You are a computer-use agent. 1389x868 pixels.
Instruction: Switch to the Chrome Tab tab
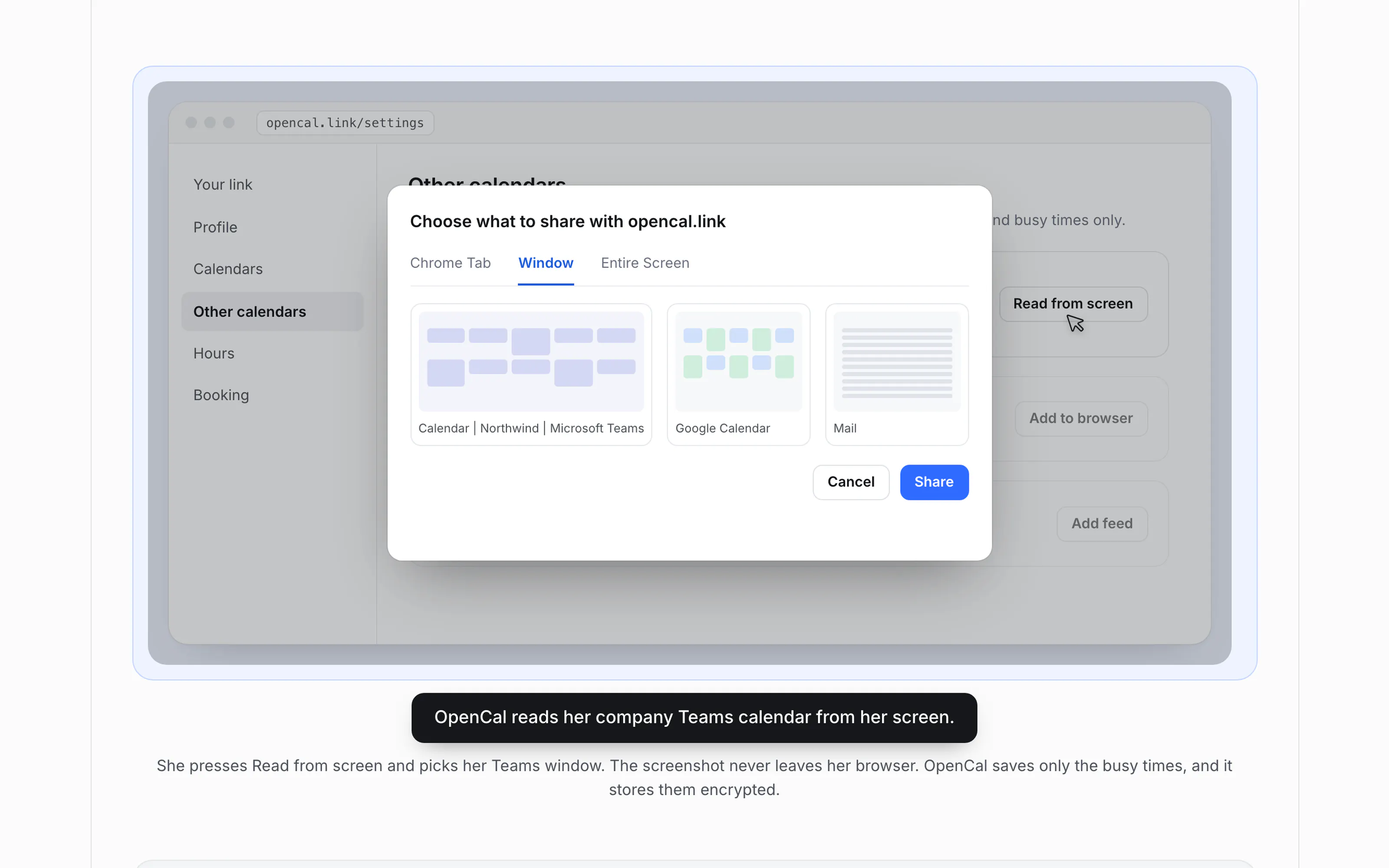[x=450, y=263]
